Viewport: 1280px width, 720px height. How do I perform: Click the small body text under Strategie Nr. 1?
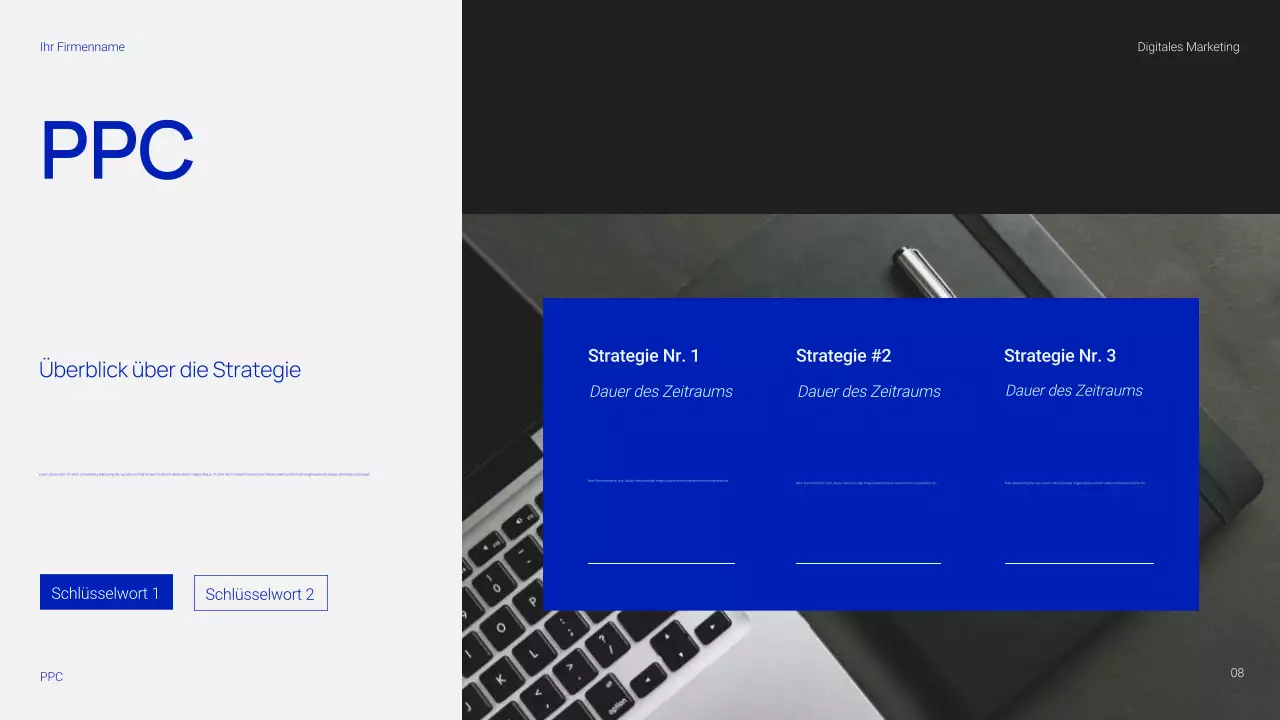click(658, 481)
